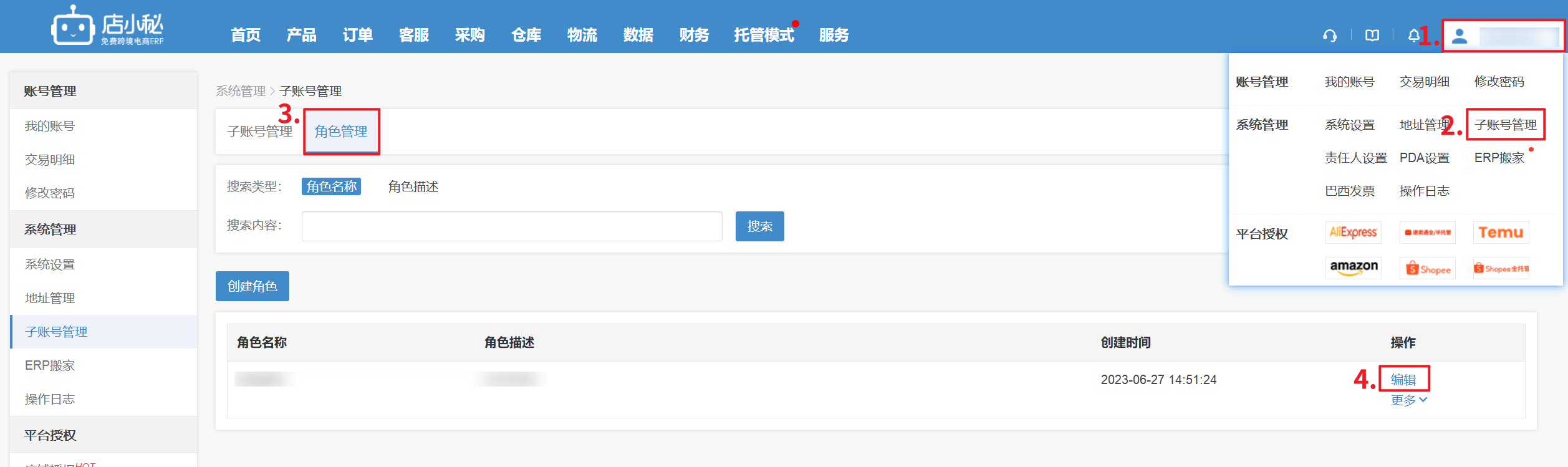Screen dimensions: 1568x467
Task: Focus the 搜索内容 input field
Action: click(512, 226)
